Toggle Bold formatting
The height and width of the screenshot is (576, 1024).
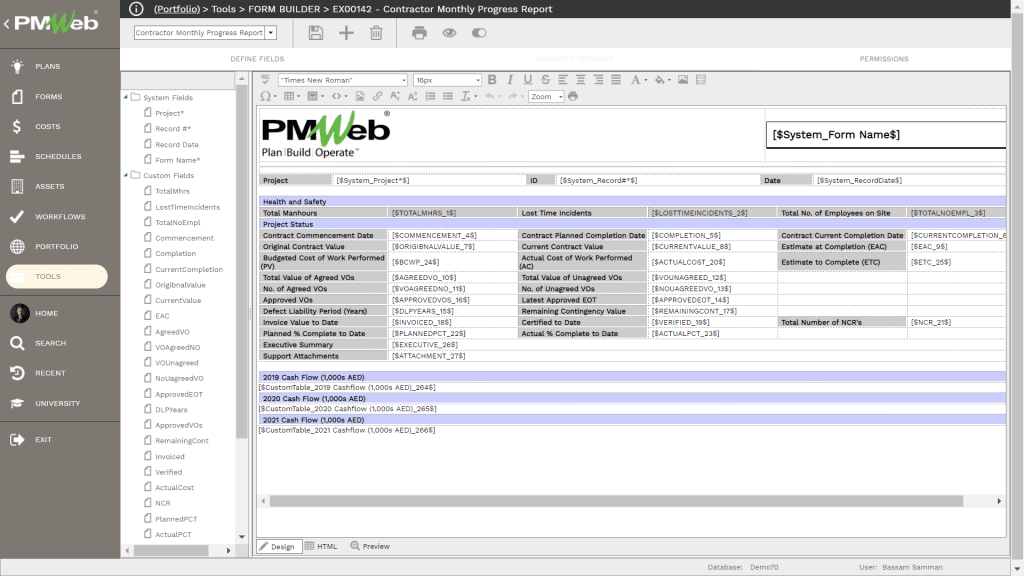point(492,80)
